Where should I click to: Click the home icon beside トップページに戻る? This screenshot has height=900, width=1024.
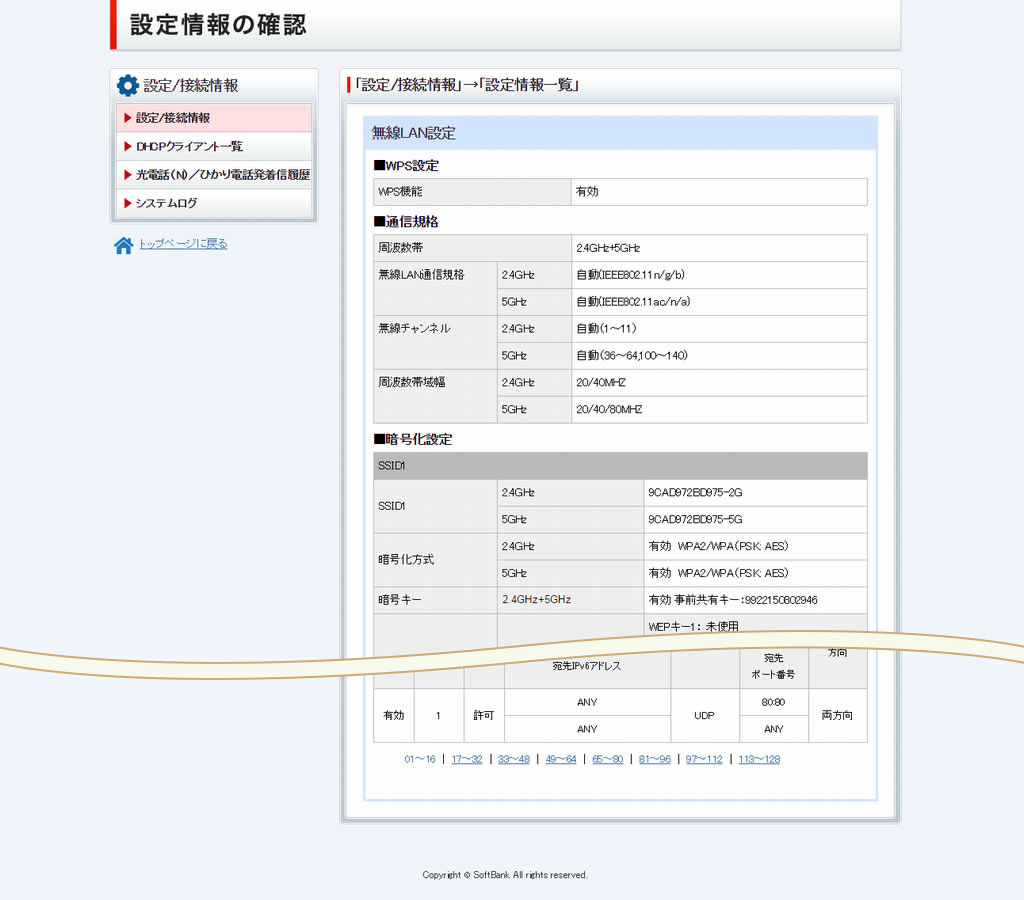(123, 245)
